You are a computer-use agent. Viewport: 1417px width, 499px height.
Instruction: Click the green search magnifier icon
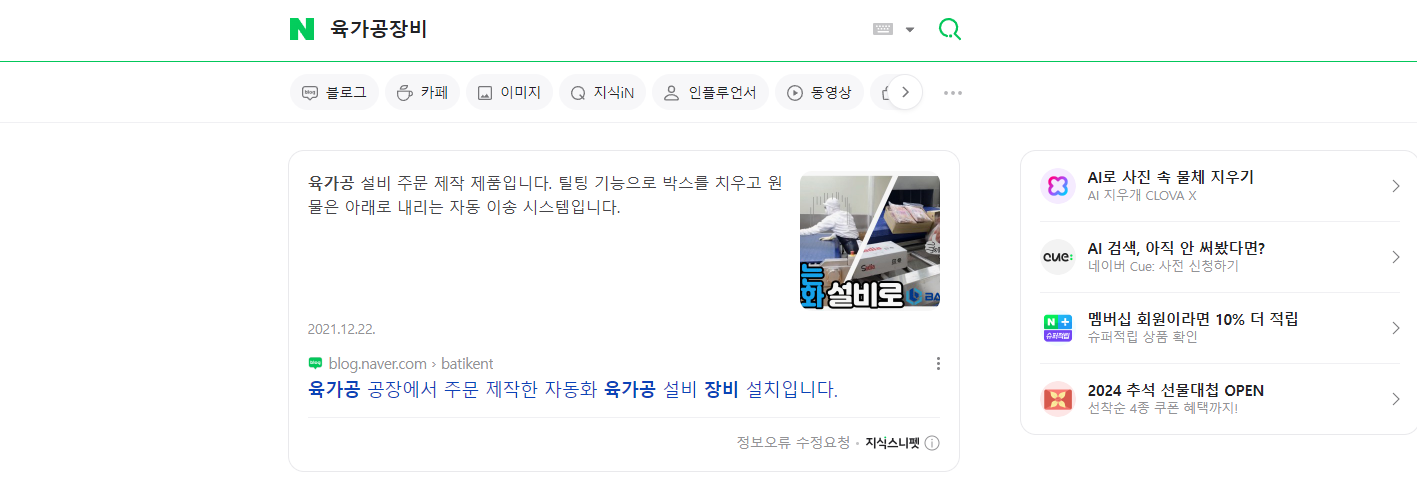[x=949, y=29]
